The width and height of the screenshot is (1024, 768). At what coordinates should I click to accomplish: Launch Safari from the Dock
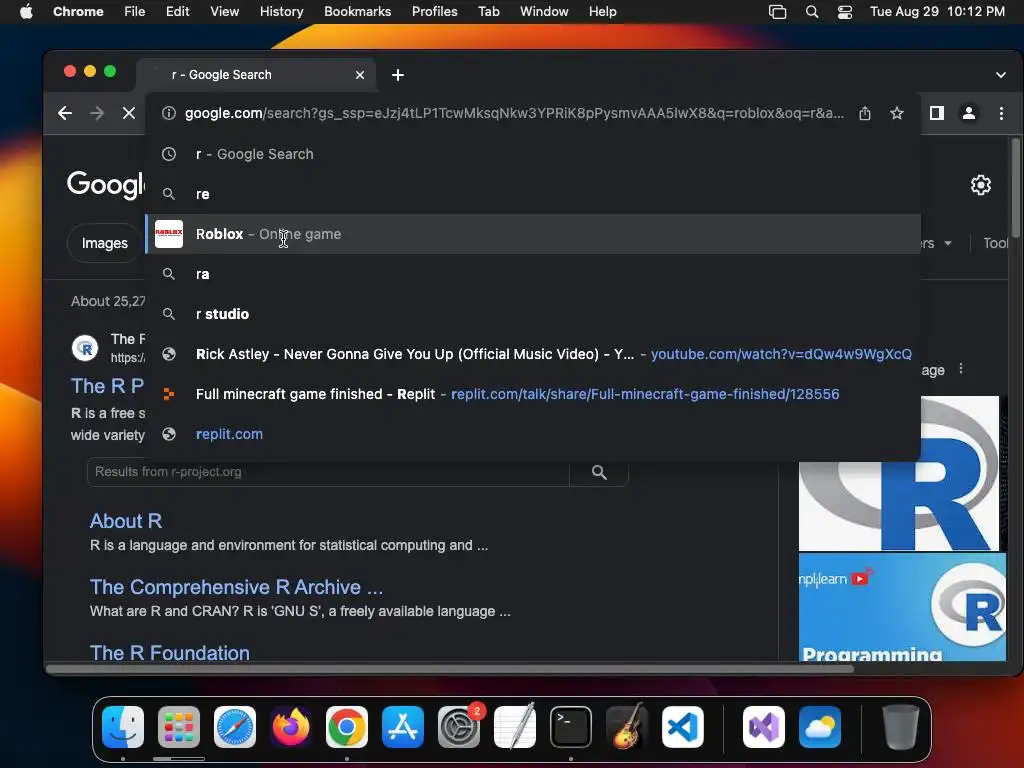(235, 727)
